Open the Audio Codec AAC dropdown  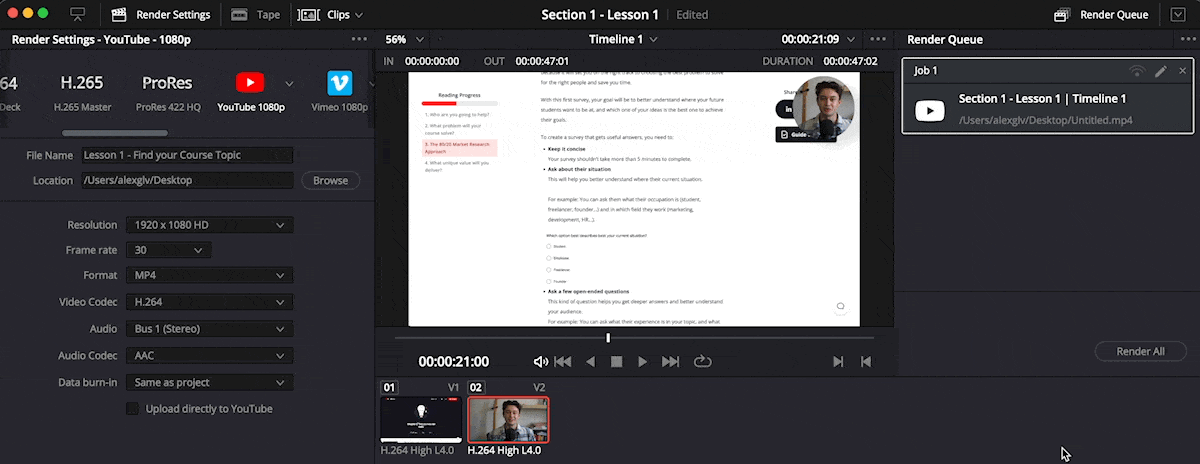pos(209,355)
